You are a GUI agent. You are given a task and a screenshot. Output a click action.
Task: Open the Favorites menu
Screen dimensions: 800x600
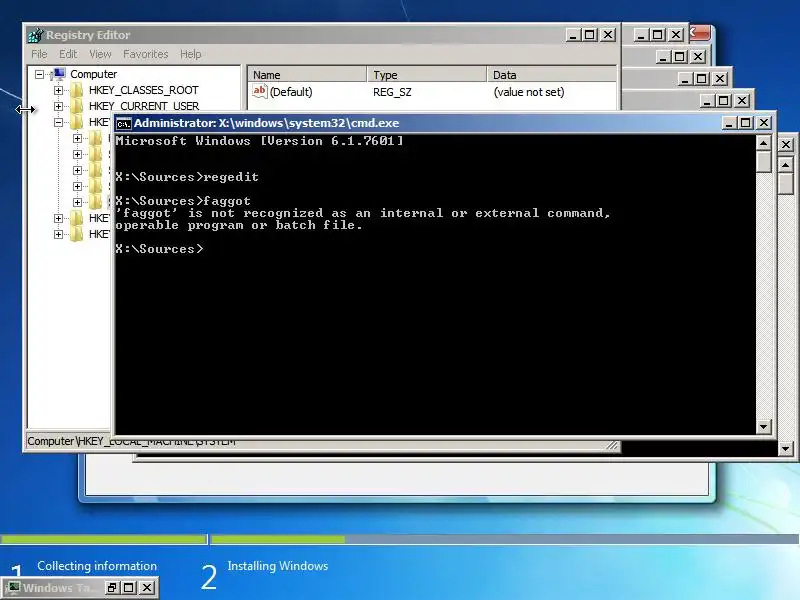click(145, 54)
